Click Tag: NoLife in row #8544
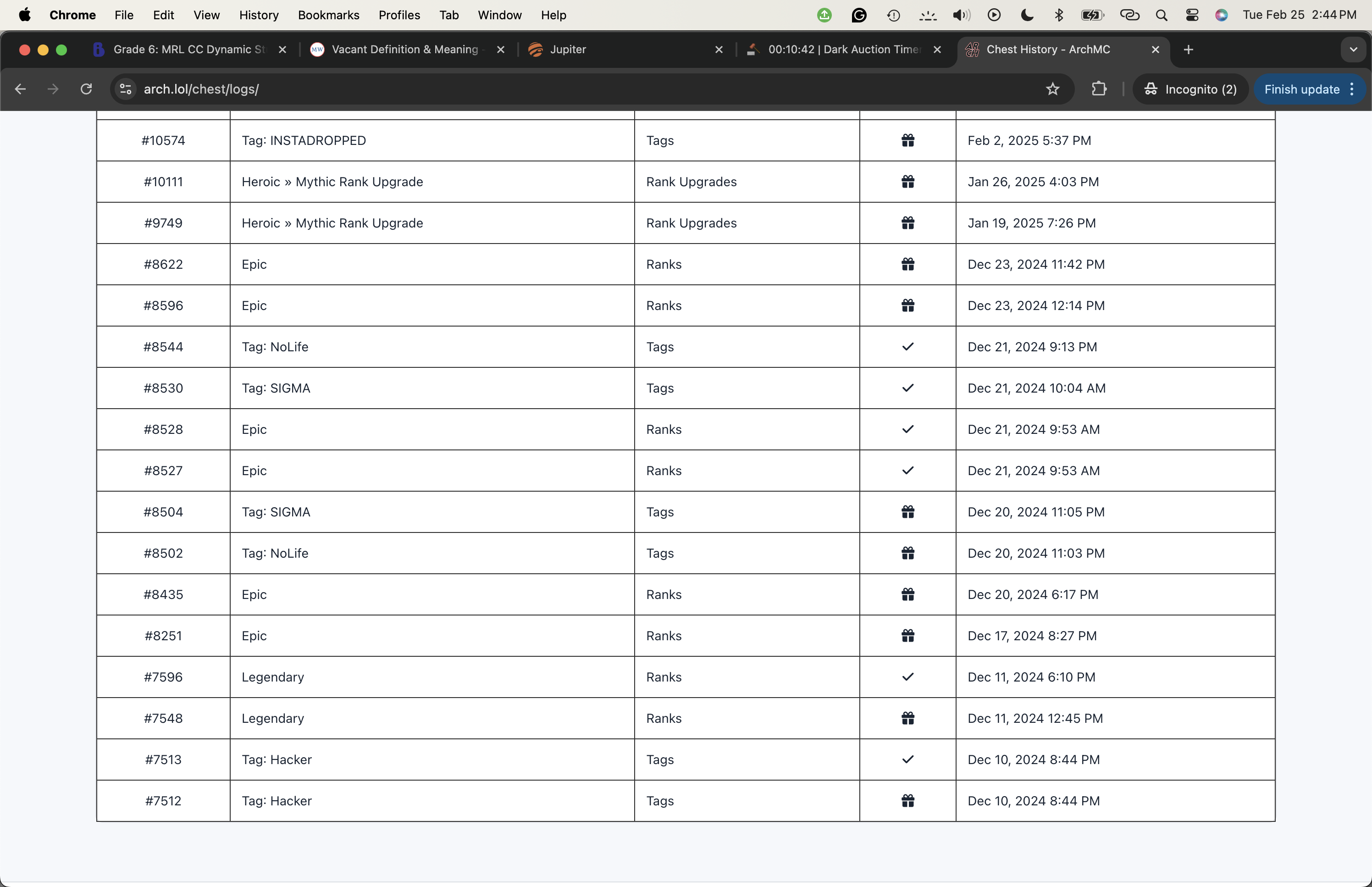This screenshot has height=887, width=1372. (x=275, y=347)
